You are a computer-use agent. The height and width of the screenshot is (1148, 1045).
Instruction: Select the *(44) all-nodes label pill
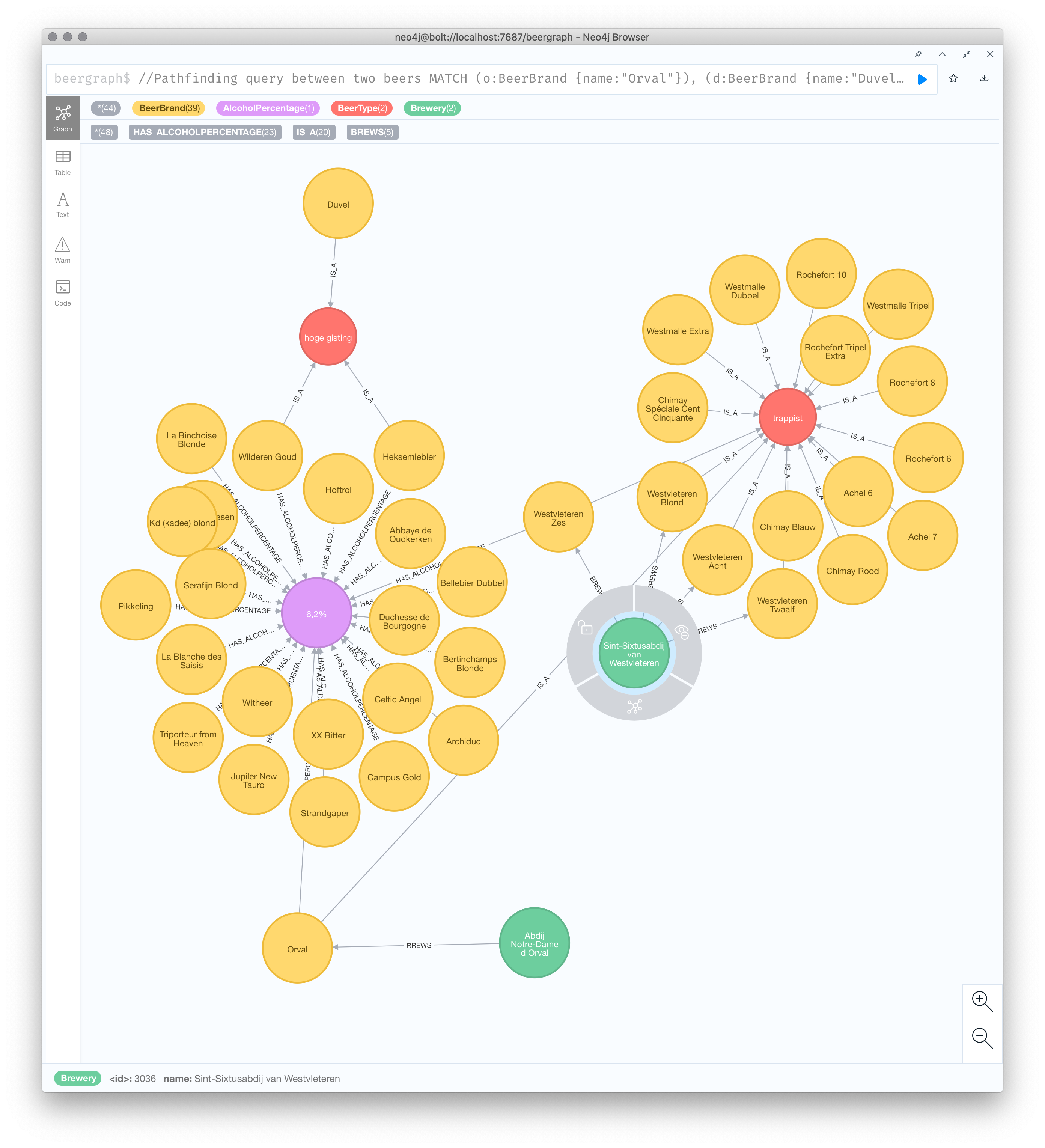(x=106, y=108)
